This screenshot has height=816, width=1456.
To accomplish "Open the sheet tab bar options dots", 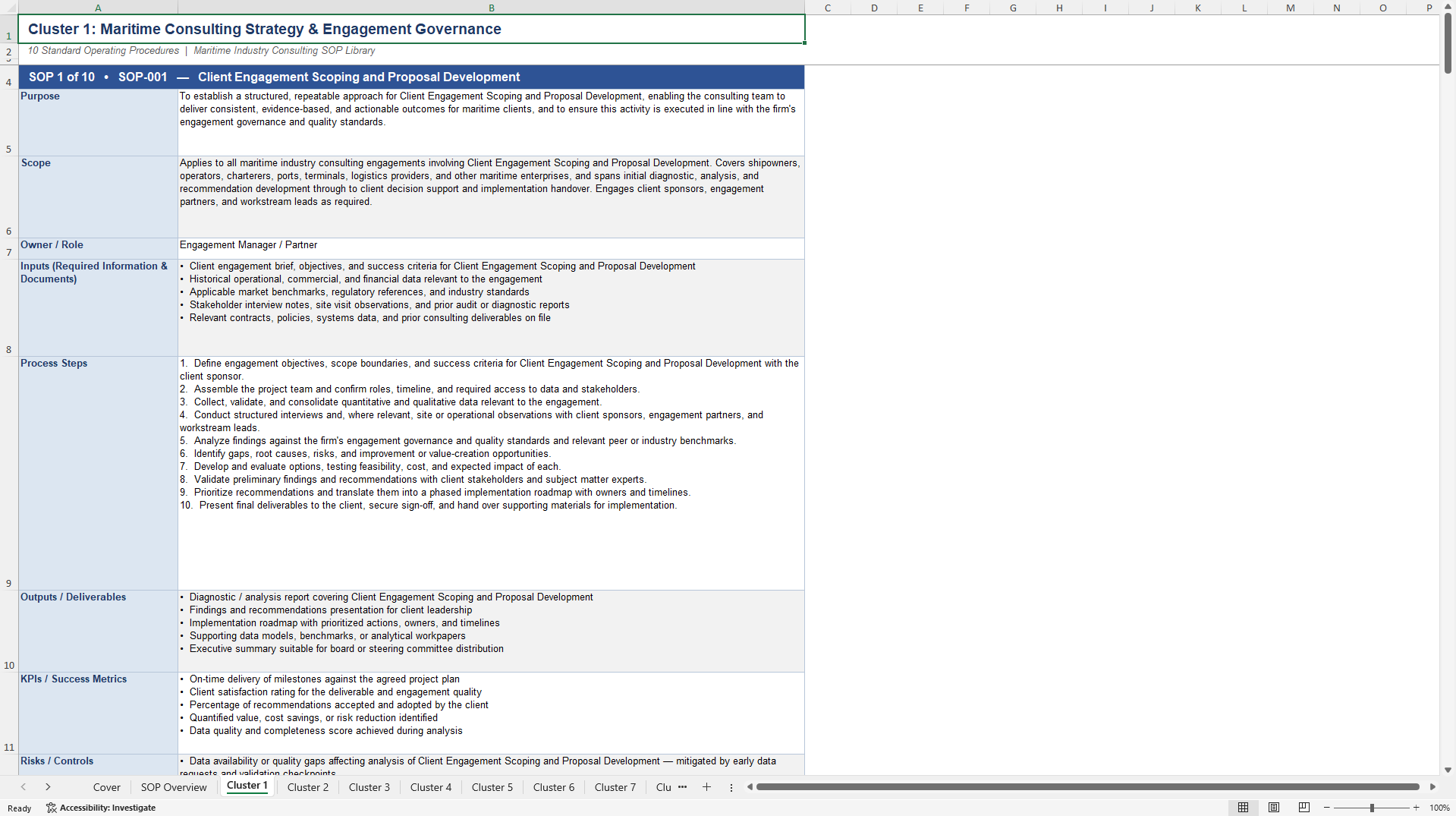I will pos(731,787).
